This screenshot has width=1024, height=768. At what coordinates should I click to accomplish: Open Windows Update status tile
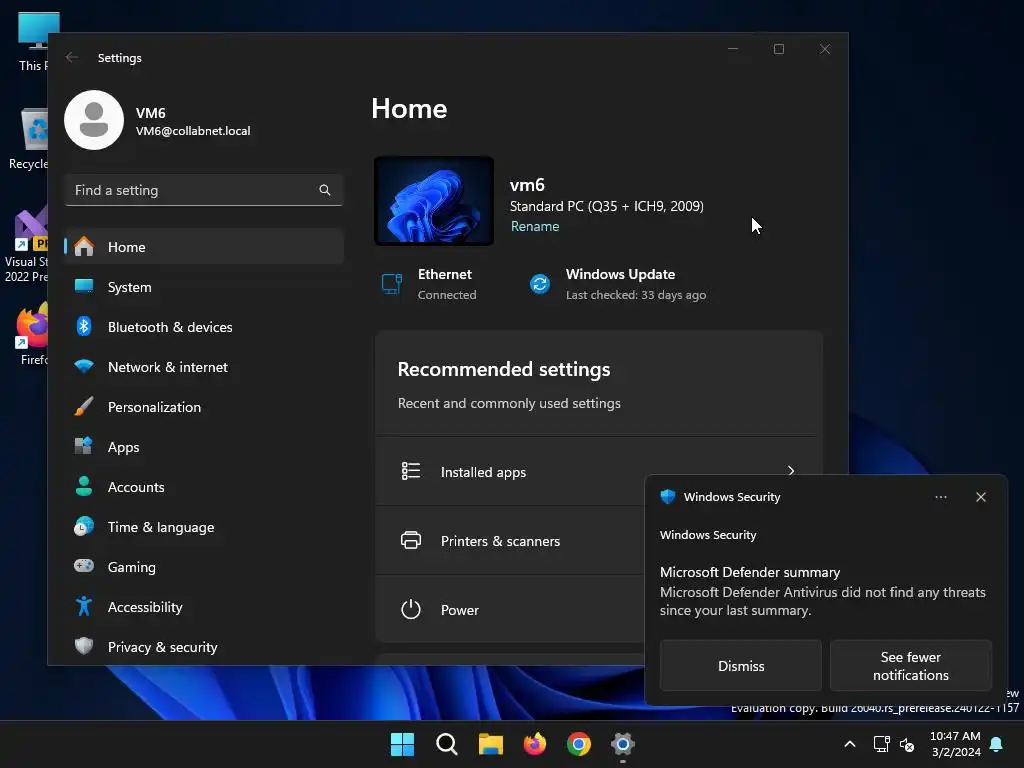[617, 284]
